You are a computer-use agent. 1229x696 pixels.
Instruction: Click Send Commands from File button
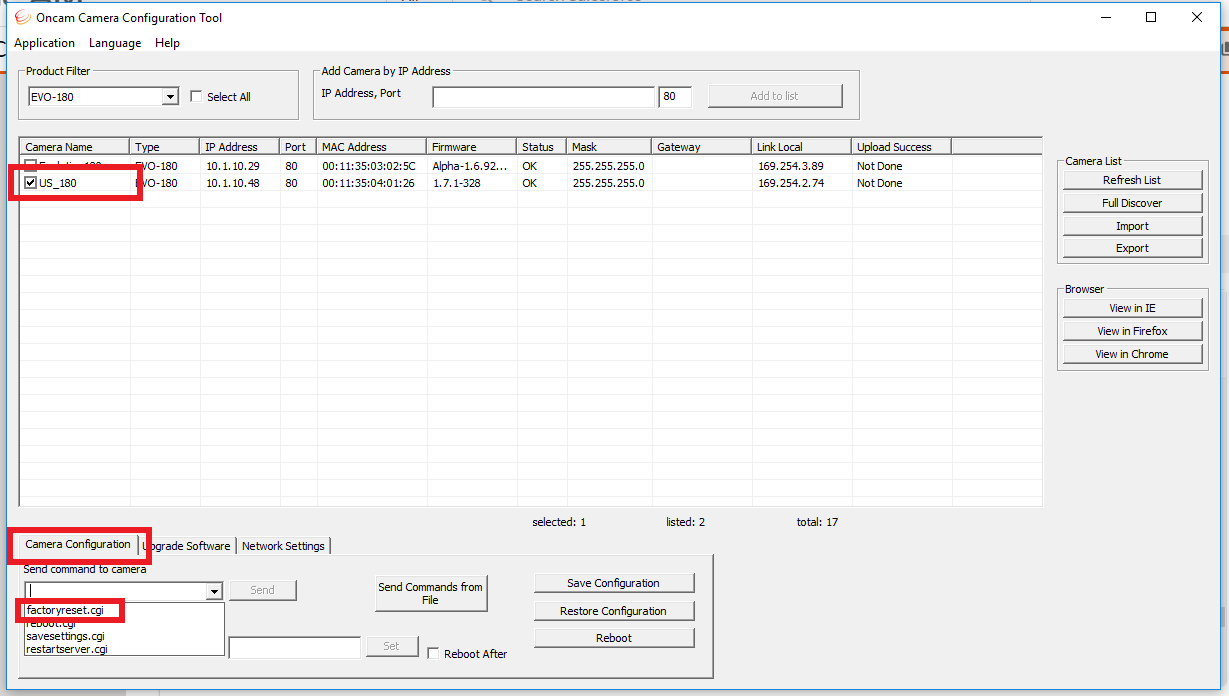pos(430,593)
